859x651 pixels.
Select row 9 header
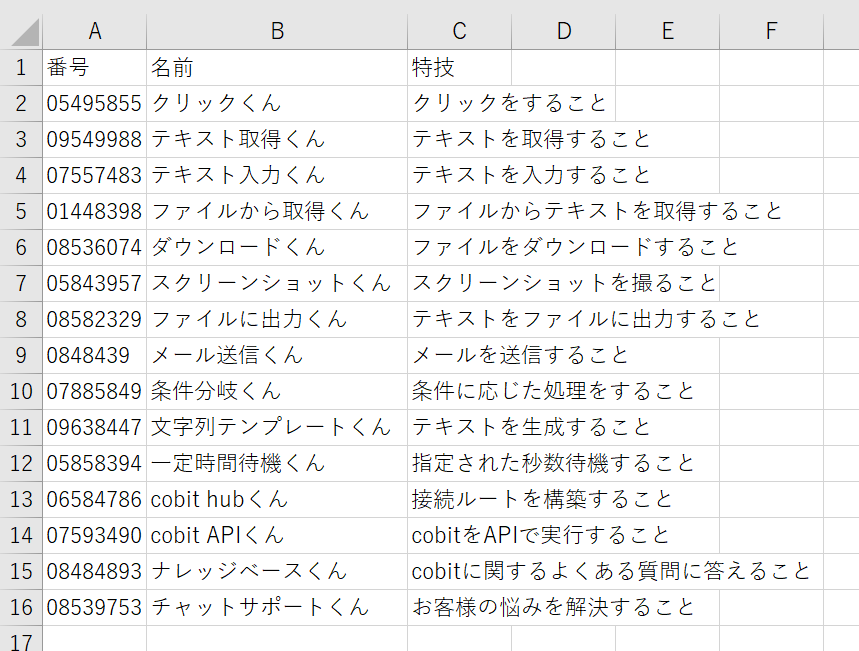point(21,356)
